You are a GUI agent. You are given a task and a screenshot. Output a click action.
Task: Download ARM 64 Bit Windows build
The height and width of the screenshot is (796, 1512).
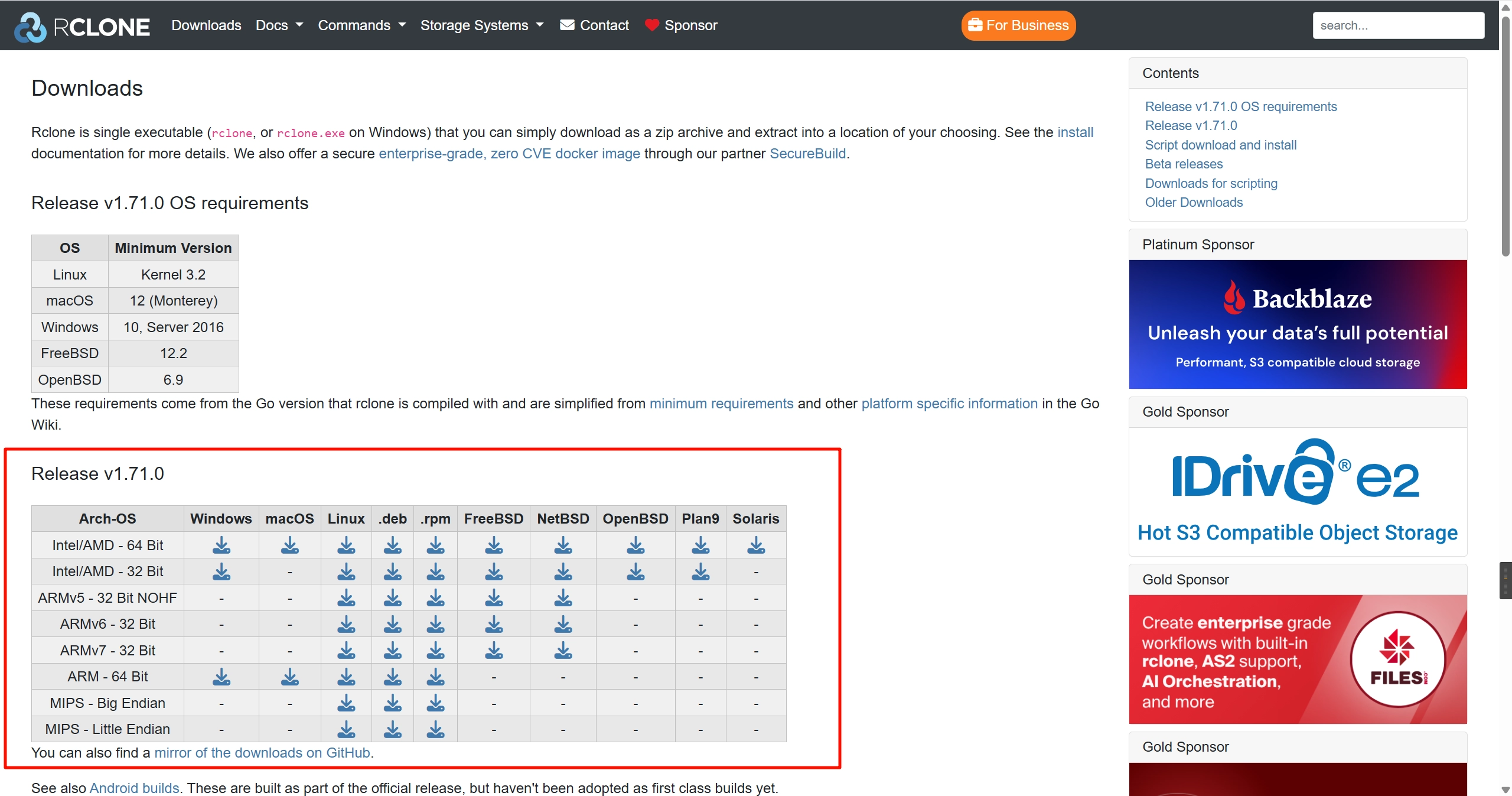221,677
